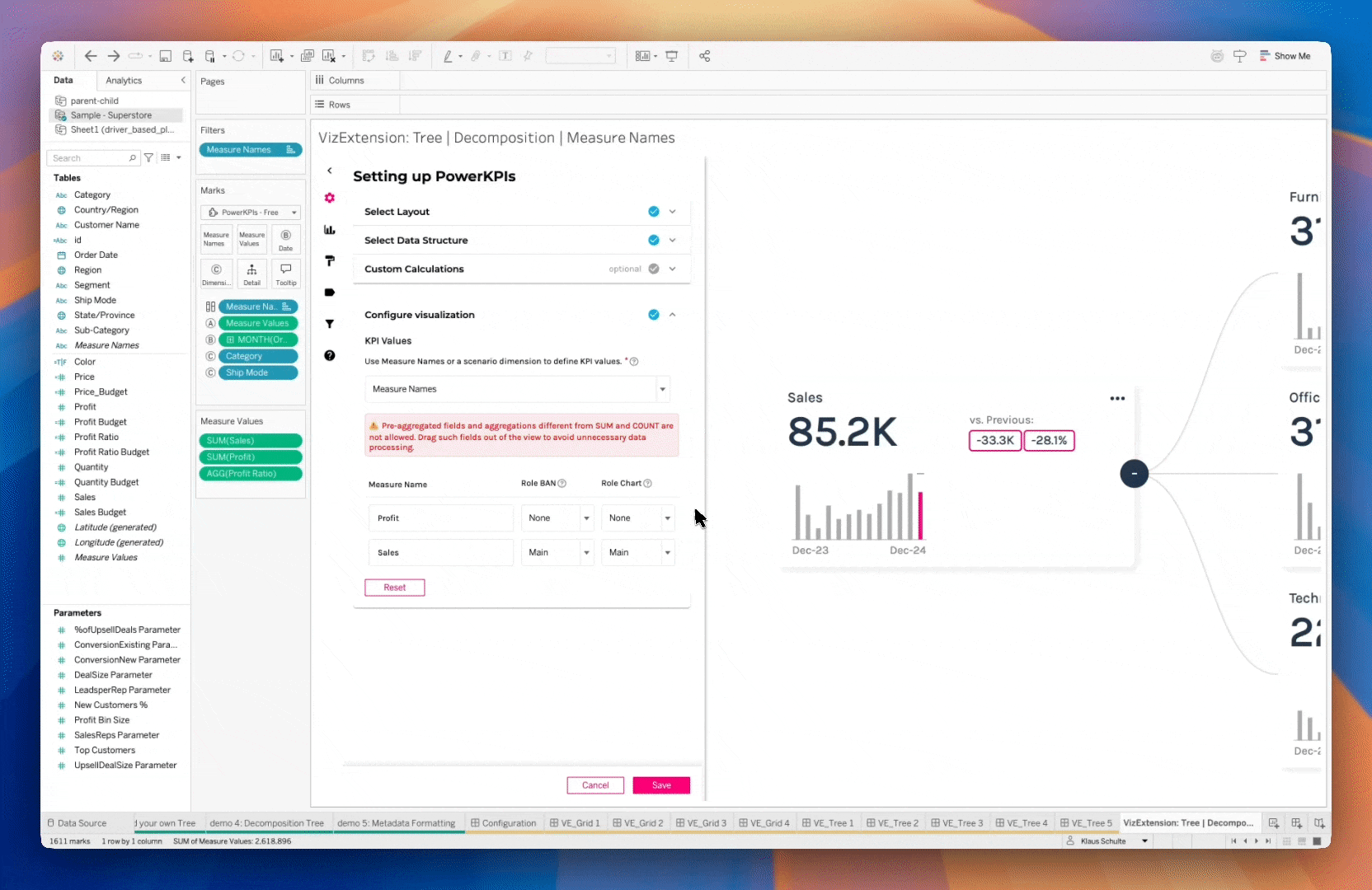The width and height of the screenshot is (1372, 890).
Task: Click the undo back arrow in toolbar
Action: (91, 56)
